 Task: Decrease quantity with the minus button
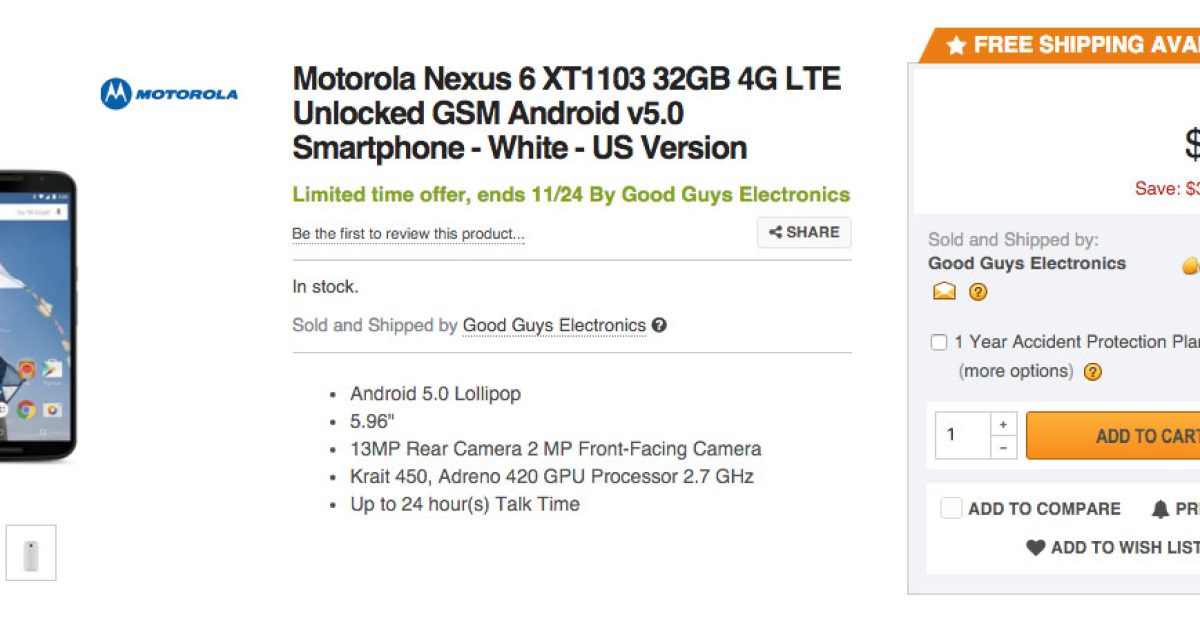[x=1003, y=448]
